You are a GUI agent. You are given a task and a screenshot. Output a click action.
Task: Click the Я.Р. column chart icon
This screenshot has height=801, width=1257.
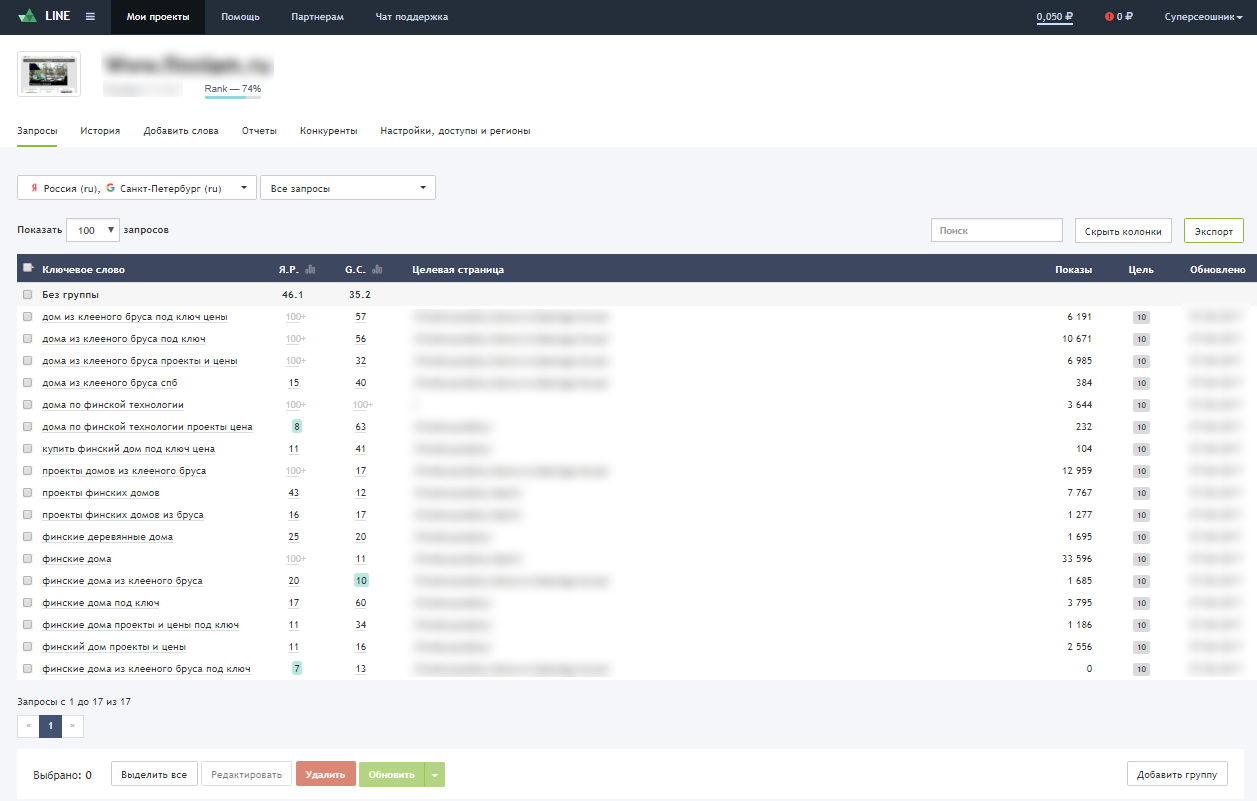[x=310, y=269]
